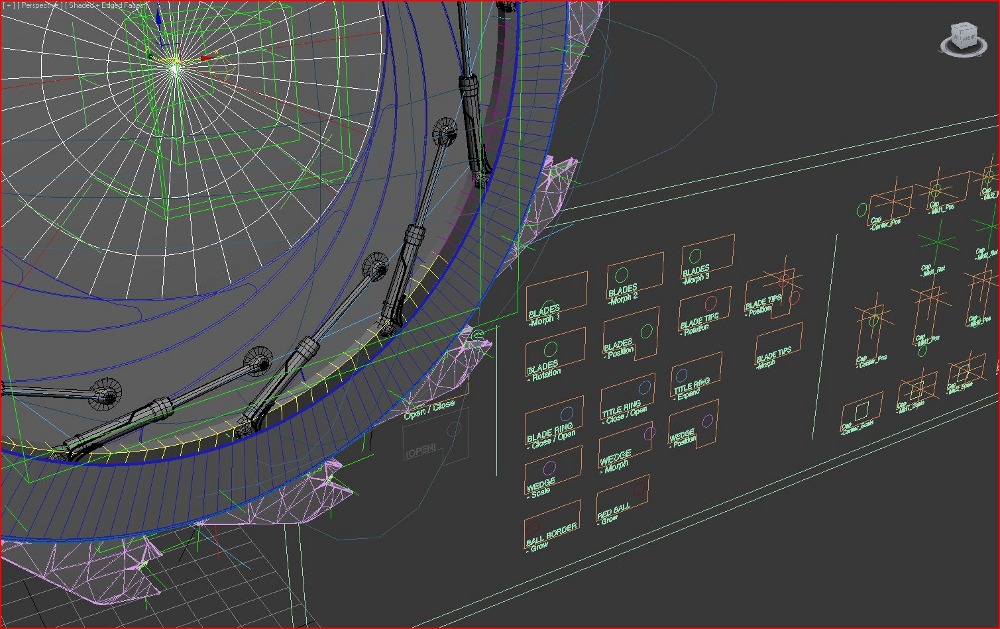Click the ViewCube navigation widget
The width and height of the screenshot is (1000, 629).
960,37
